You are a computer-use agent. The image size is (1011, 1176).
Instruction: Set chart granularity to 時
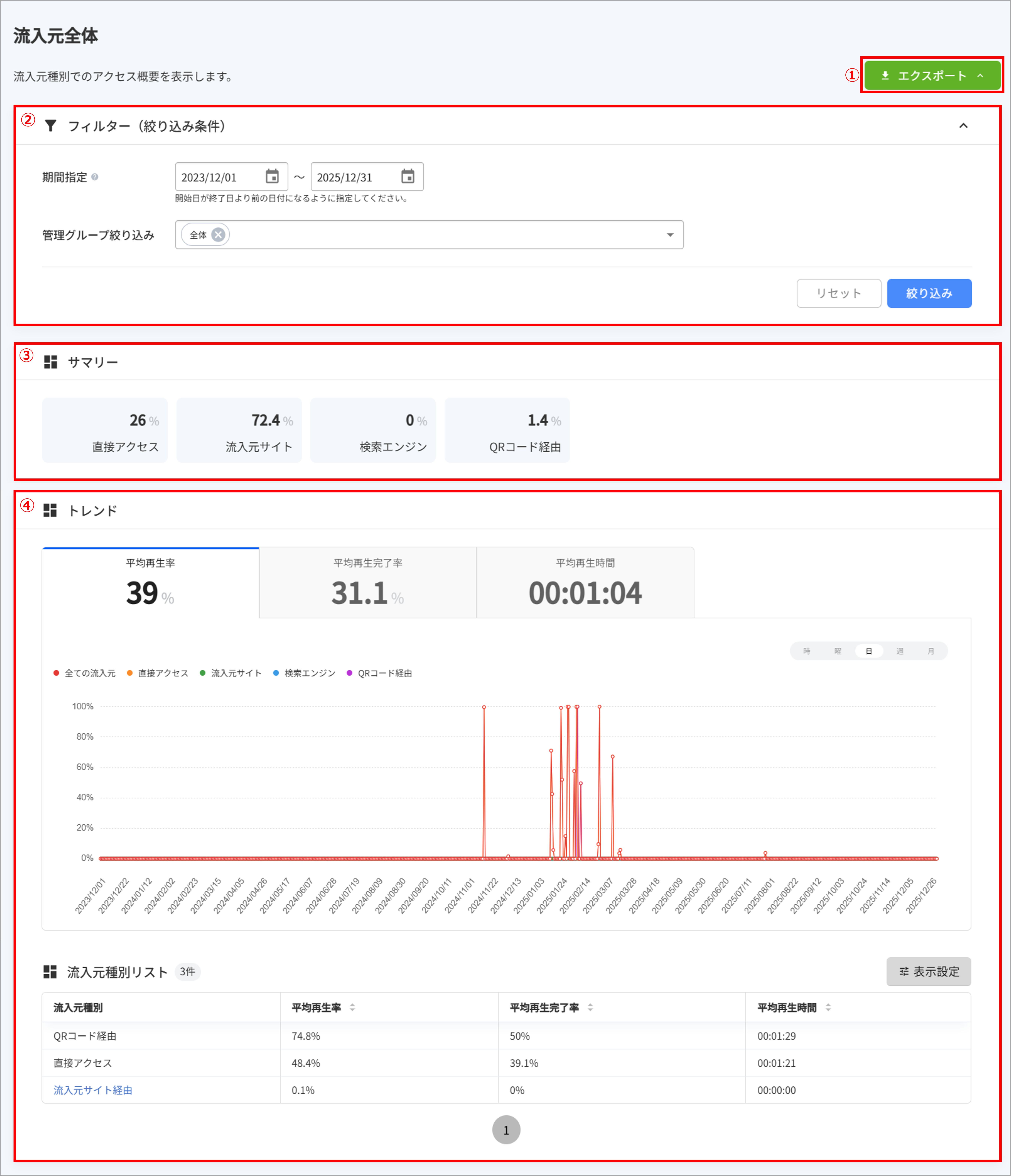[807, 651]
